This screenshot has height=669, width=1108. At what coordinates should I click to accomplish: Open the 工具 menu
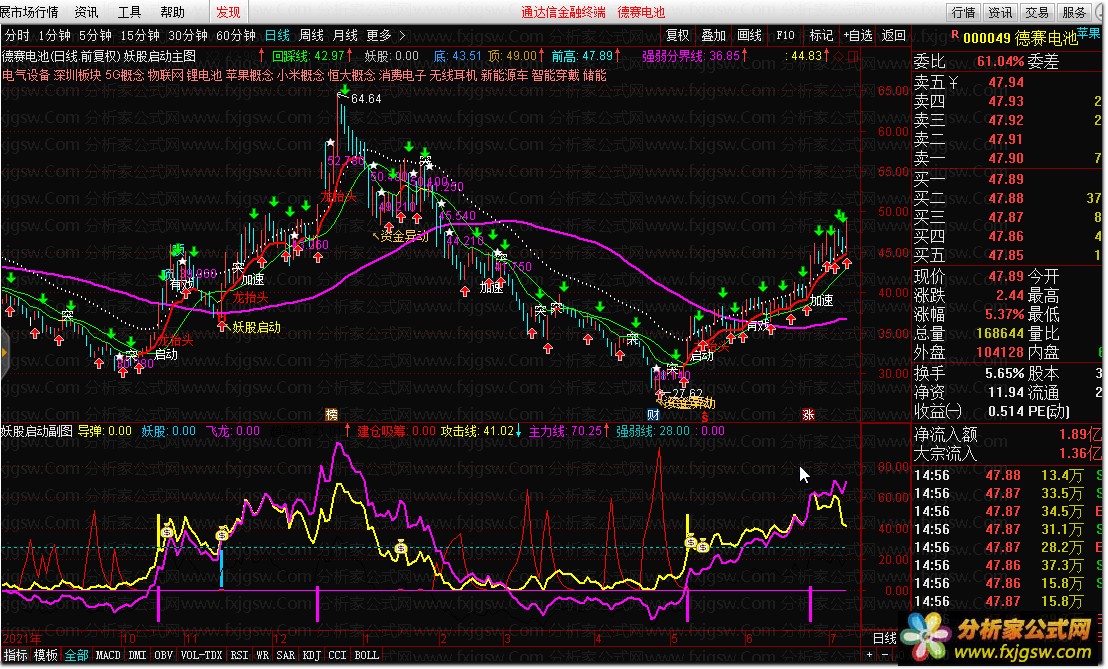(129, 12)
